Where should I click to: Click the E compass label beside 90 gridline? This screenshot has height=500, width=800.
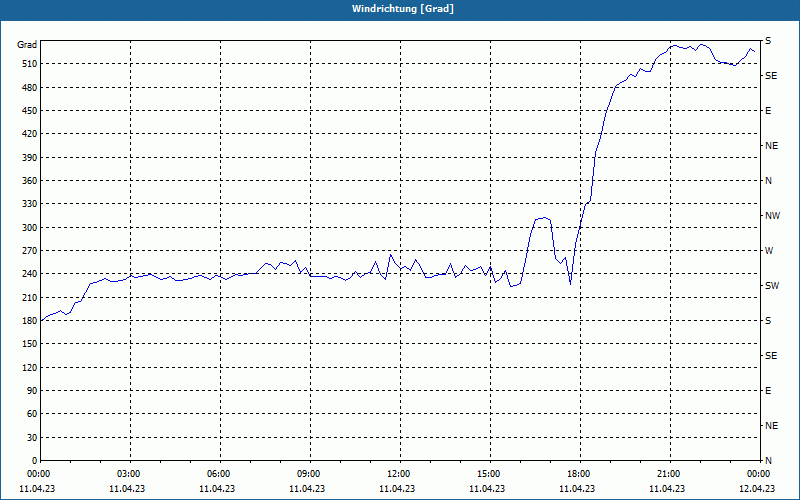tap(768, 391)
